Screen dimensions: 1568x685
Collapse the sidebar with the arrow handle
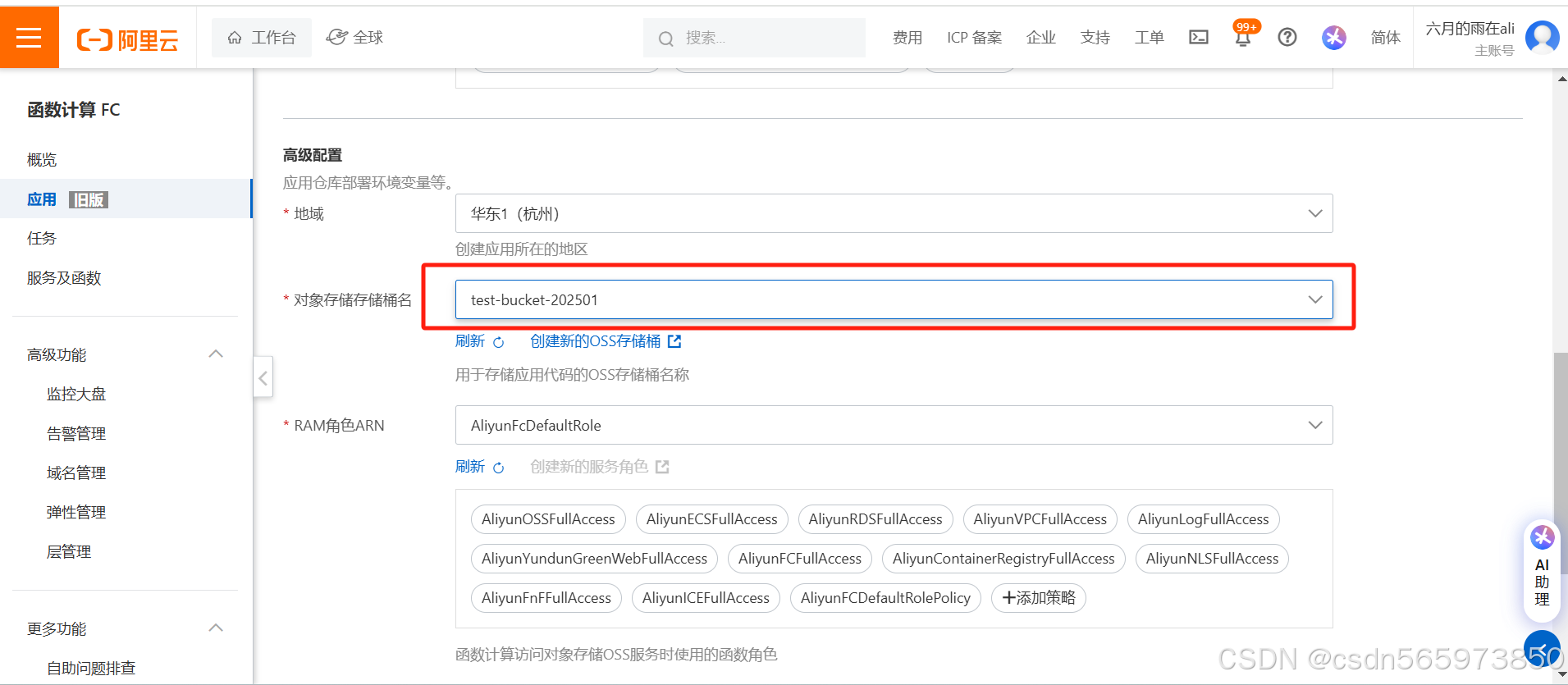(x=263, y=377)
